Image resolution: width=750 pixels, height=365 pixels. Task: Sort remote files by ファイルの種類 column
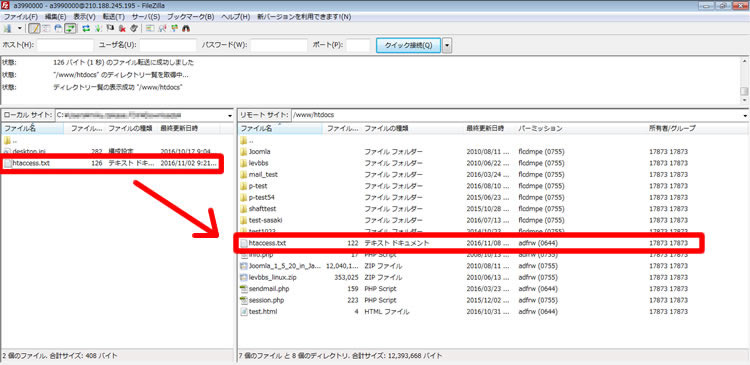413,128
